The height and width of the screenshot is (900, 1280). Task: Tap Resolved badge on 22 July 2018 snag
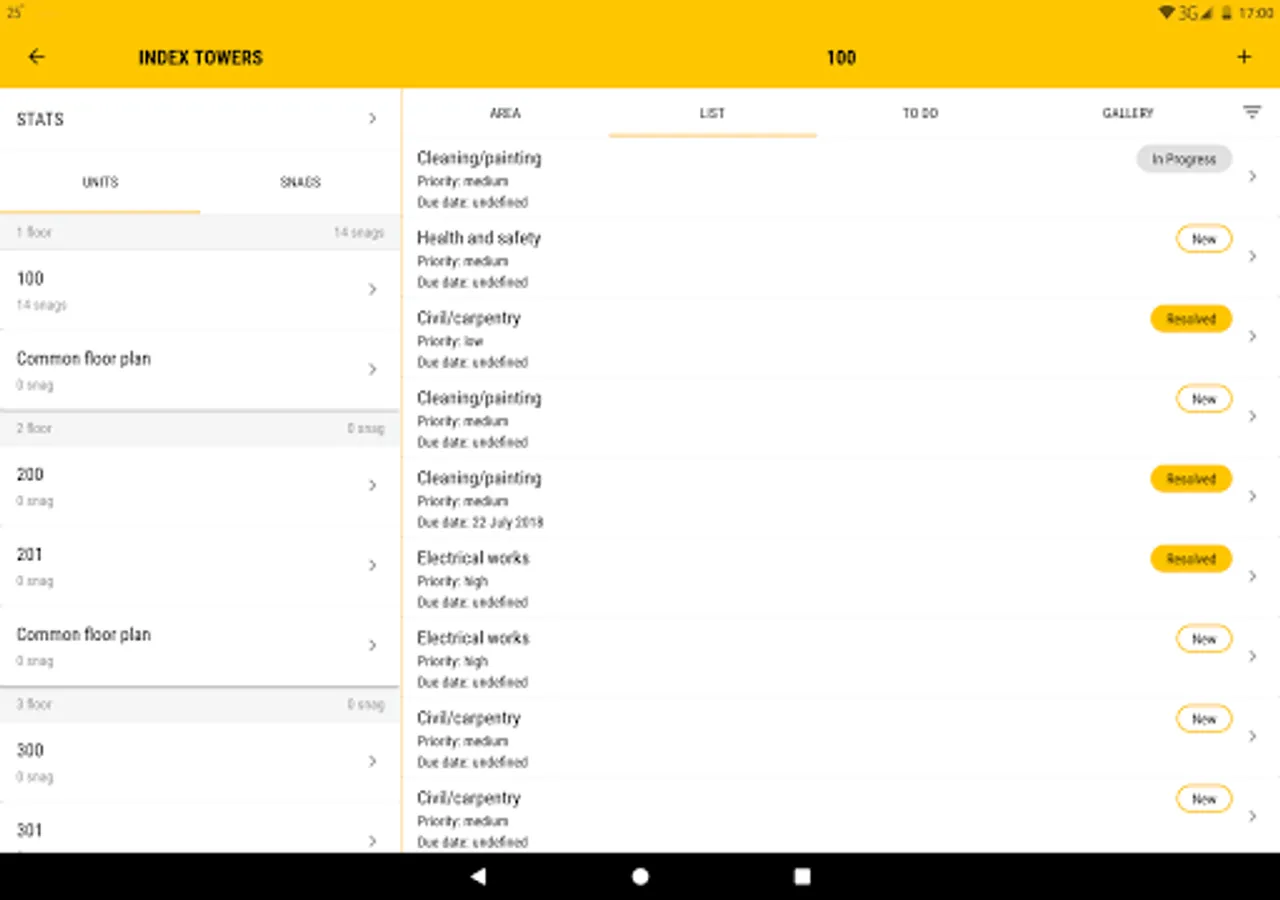[1191, 479]
